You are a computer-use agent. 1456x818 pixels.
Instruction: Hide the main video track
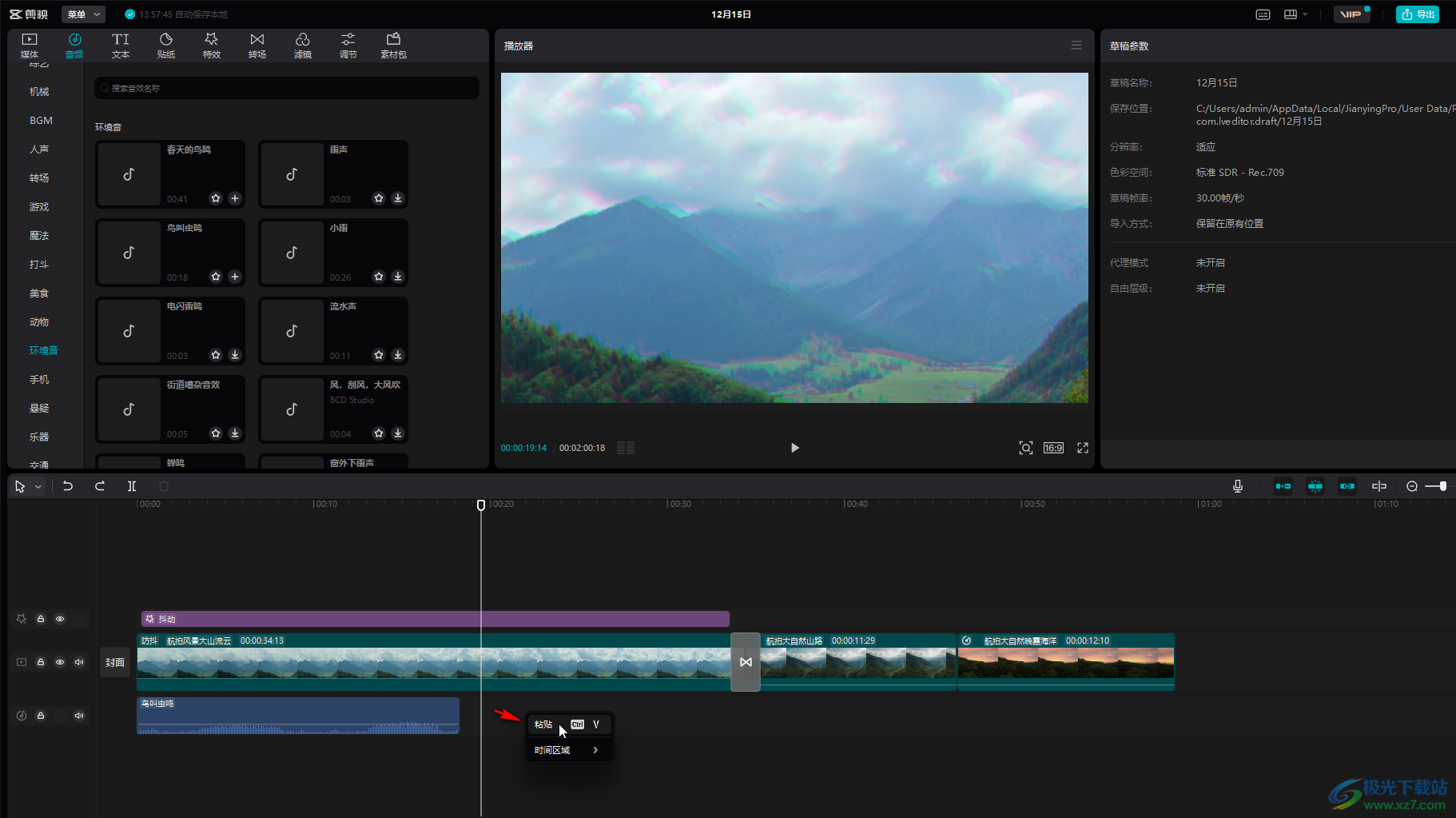60,662
